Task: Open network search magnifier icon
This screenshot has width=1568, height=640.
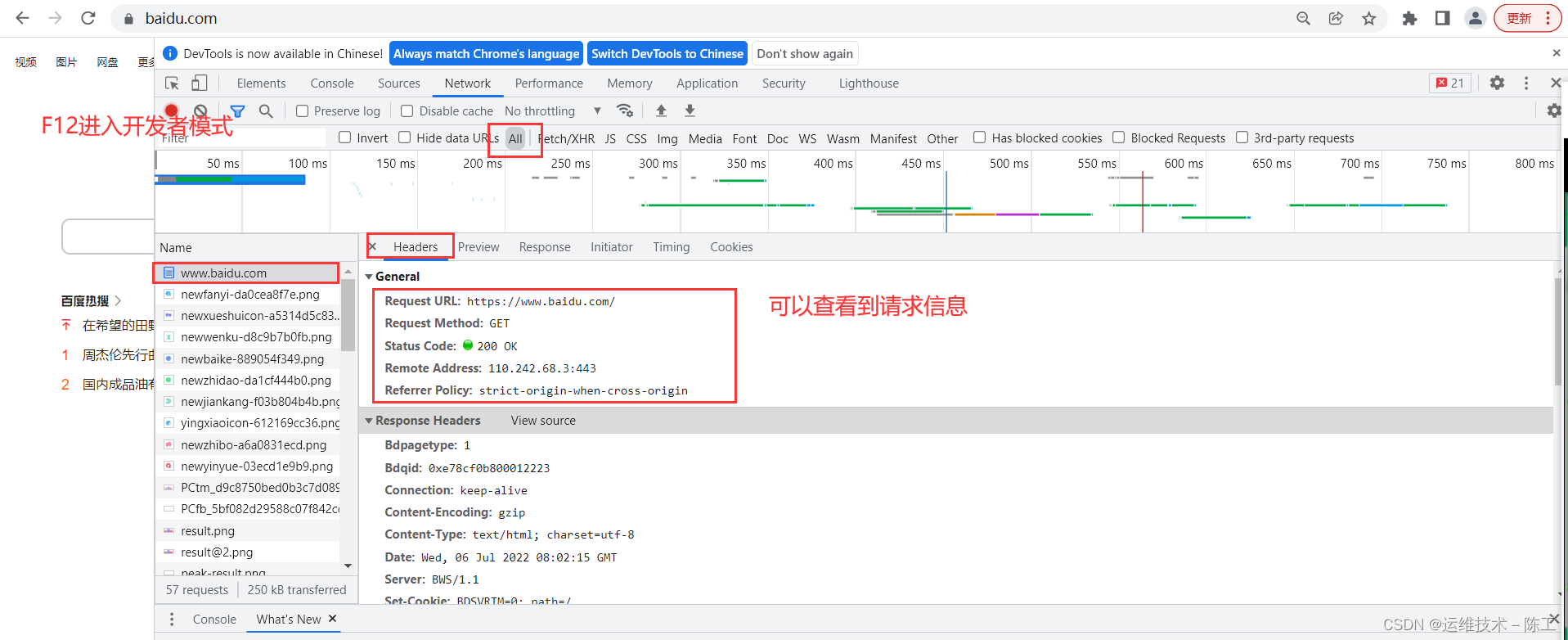Action: coord(266,110)
